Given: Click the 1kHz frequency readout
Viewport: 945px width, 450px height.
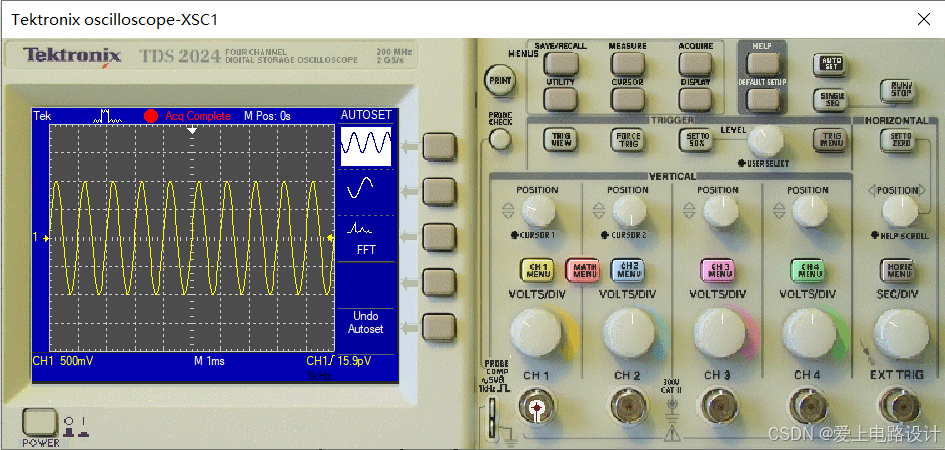Looking at the screenshot, I should (x=320, y=376).
